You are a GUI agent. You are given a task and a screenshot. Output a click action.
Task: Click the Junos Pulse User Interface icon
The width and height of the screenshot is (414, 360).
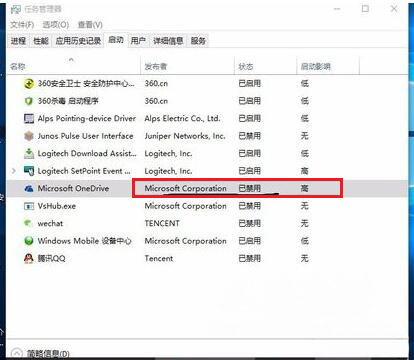29,136
